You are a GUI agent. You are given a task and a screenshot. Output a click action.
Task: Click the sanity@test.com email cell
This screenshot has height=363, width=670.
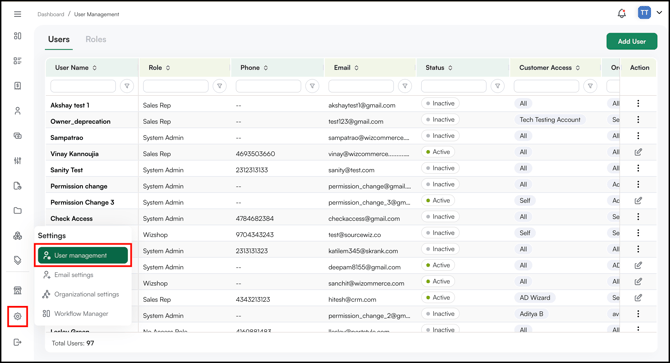click(x=351, y=170)
